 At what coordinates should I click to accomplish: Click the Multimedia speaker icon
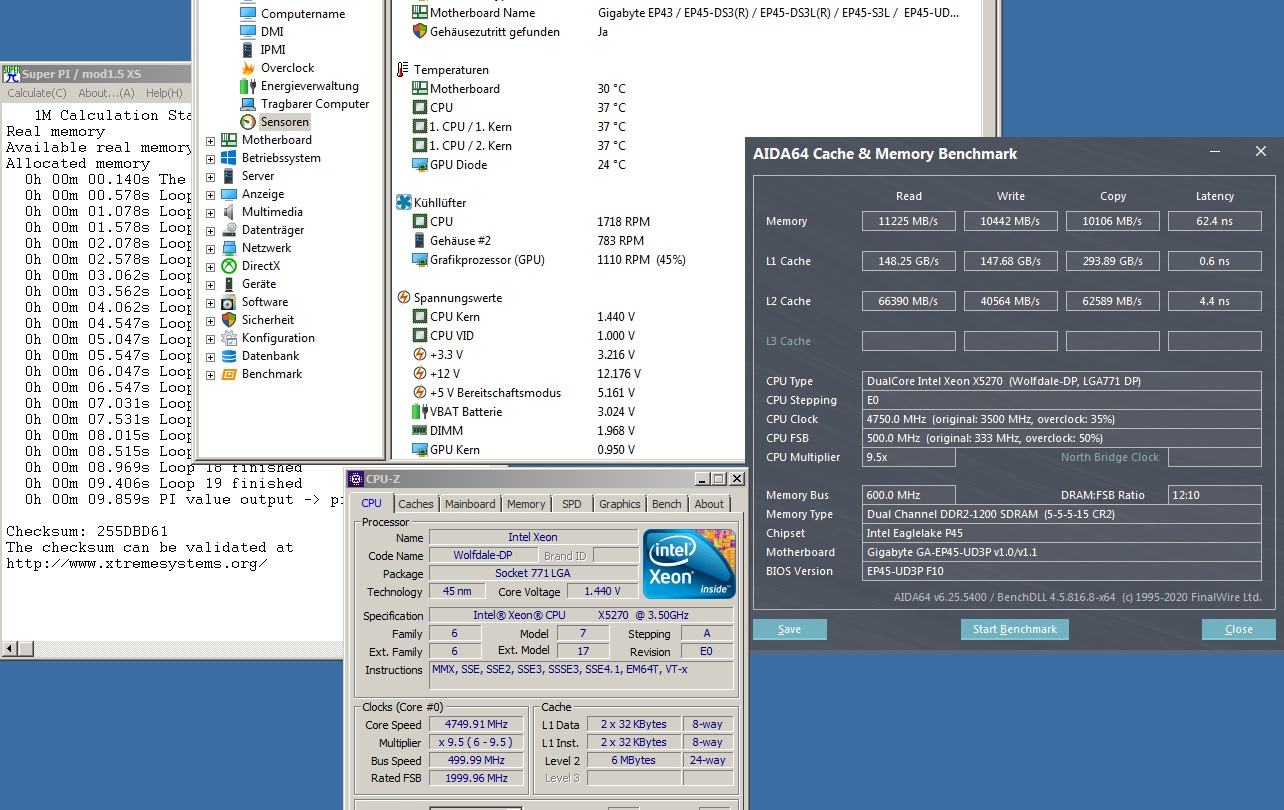[x=228, y=211]
